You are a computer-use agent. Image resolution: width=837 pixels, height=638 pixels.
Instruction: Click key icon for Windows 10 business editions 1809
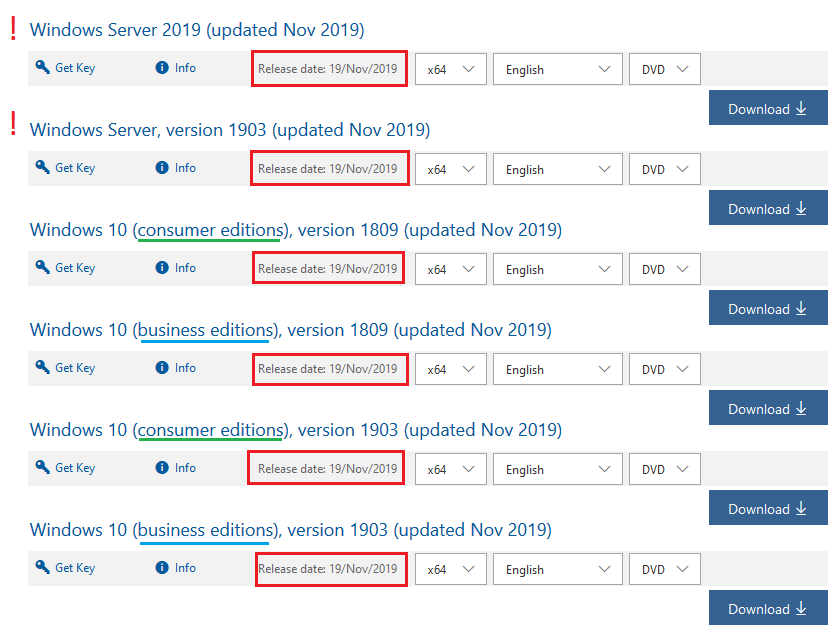pyautogui.click(x=42, y=367)
